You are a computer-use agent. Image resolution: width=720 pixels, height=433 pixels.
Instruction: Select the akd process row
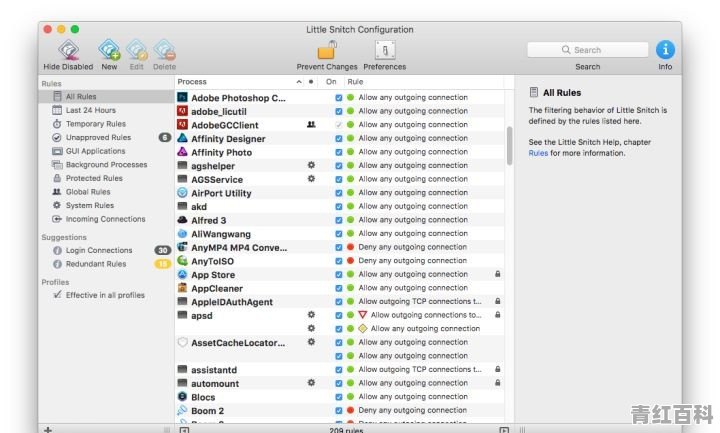pyautogui.click(x=340, y=207)
